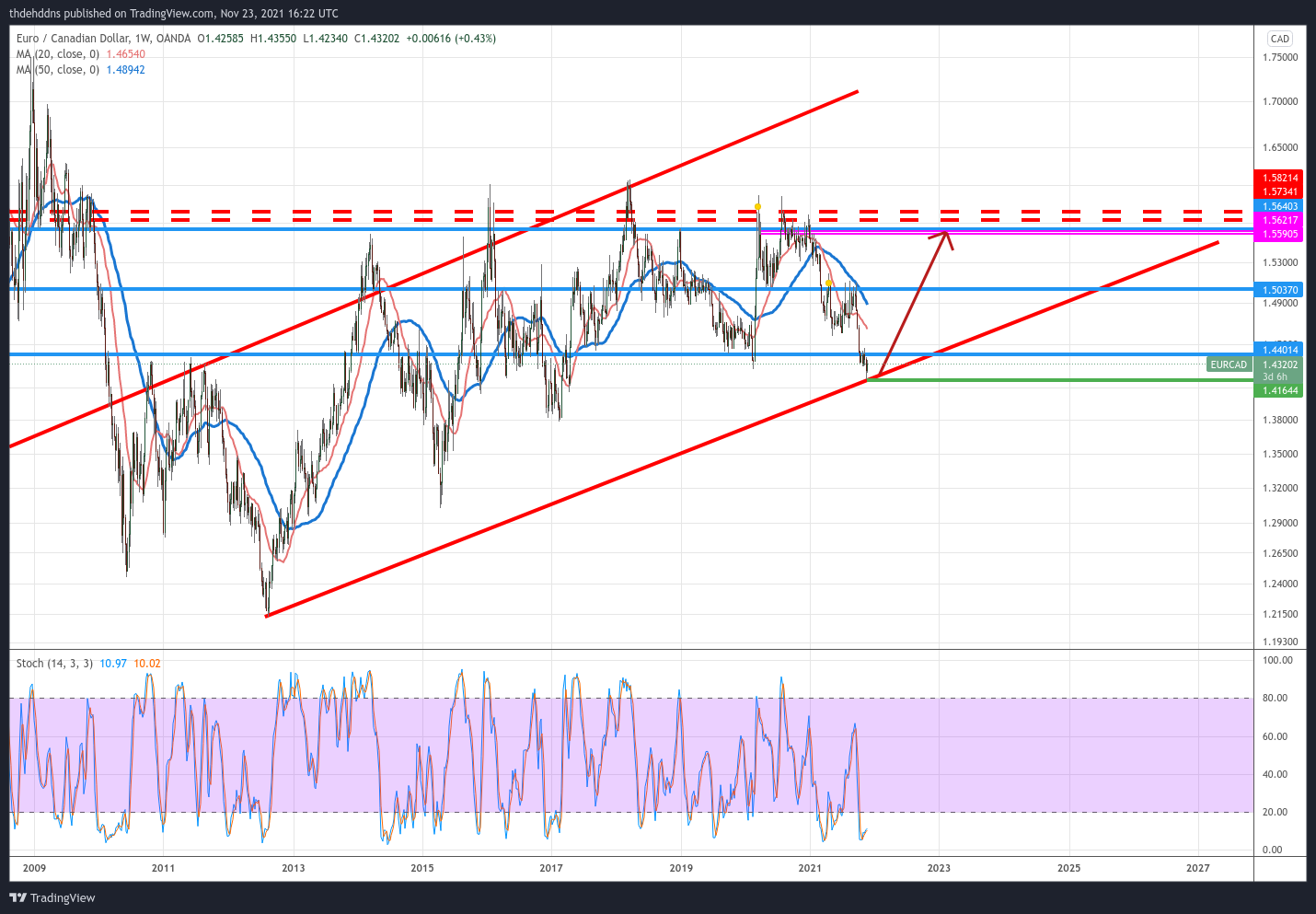Click the 1.29000 price axis label

coord(1280,523)
